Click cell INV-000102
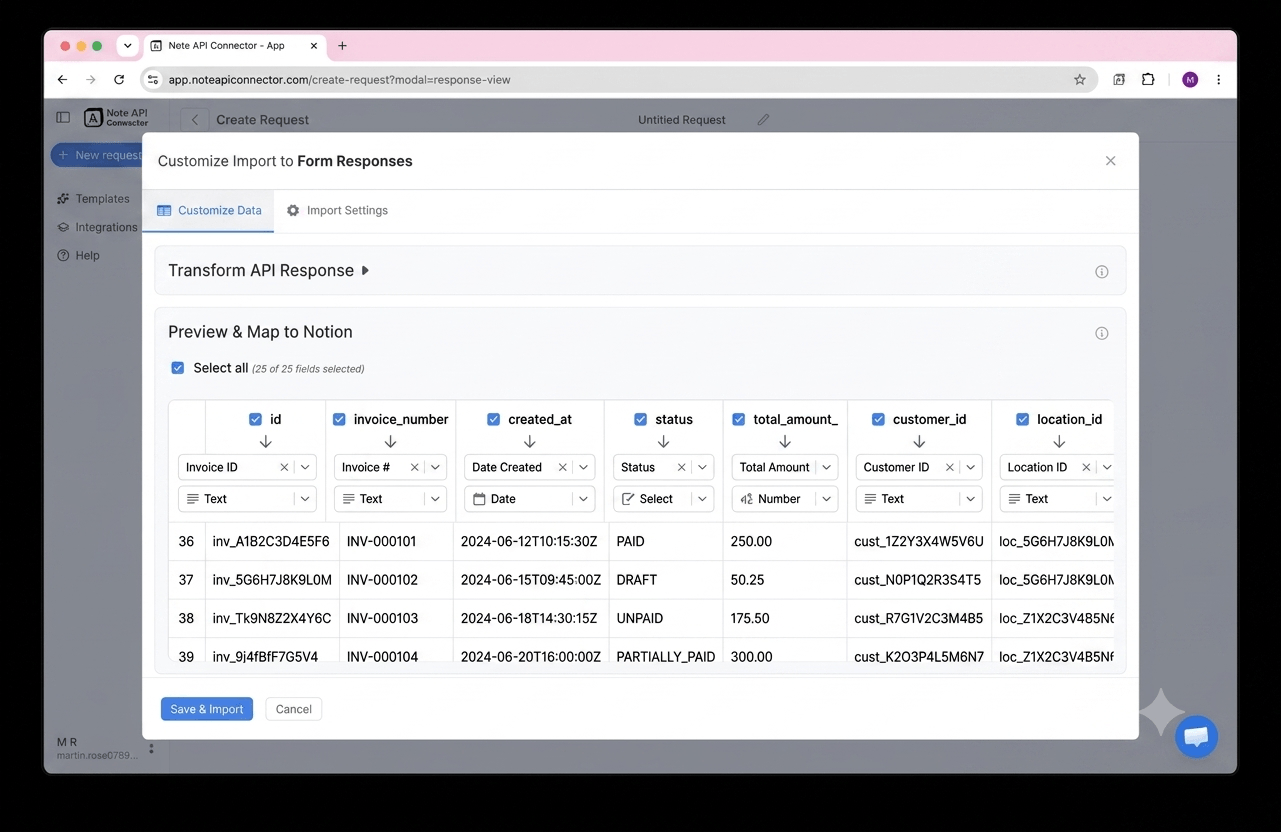1281x832 pixels. (x=382, y=580)
